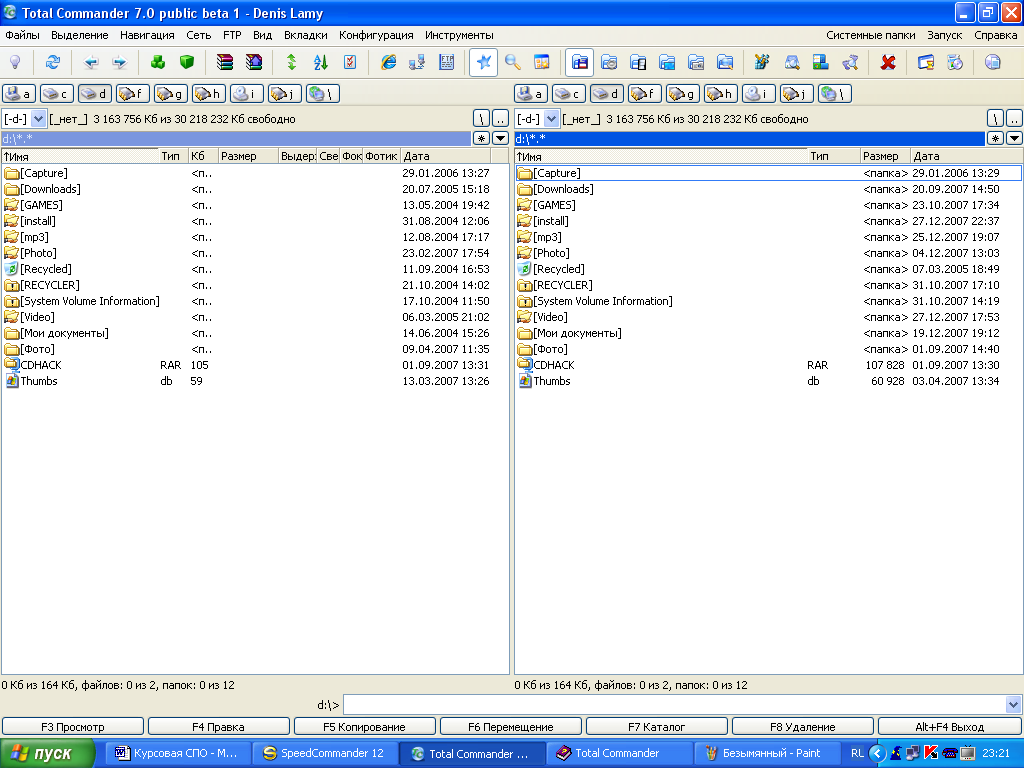This screenshot has width=1024, height=768.
Task: Open right panel directory history arrow
Action: click(1014, 138)
